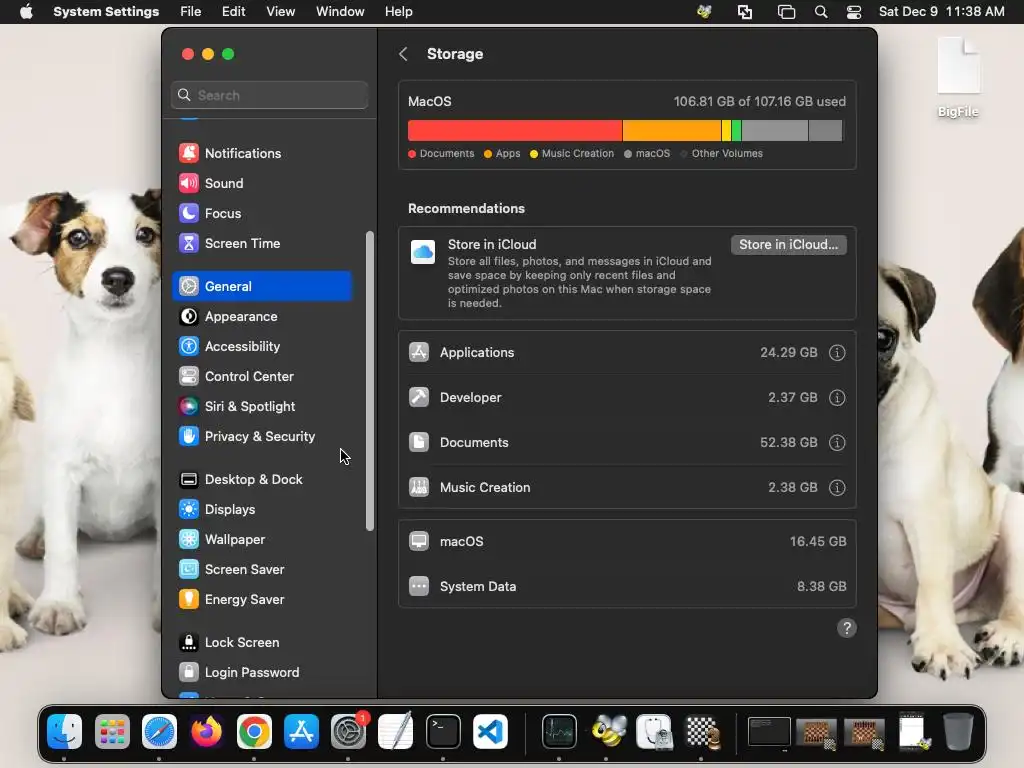Launch Safari from the Dock

tap(159, 731)
